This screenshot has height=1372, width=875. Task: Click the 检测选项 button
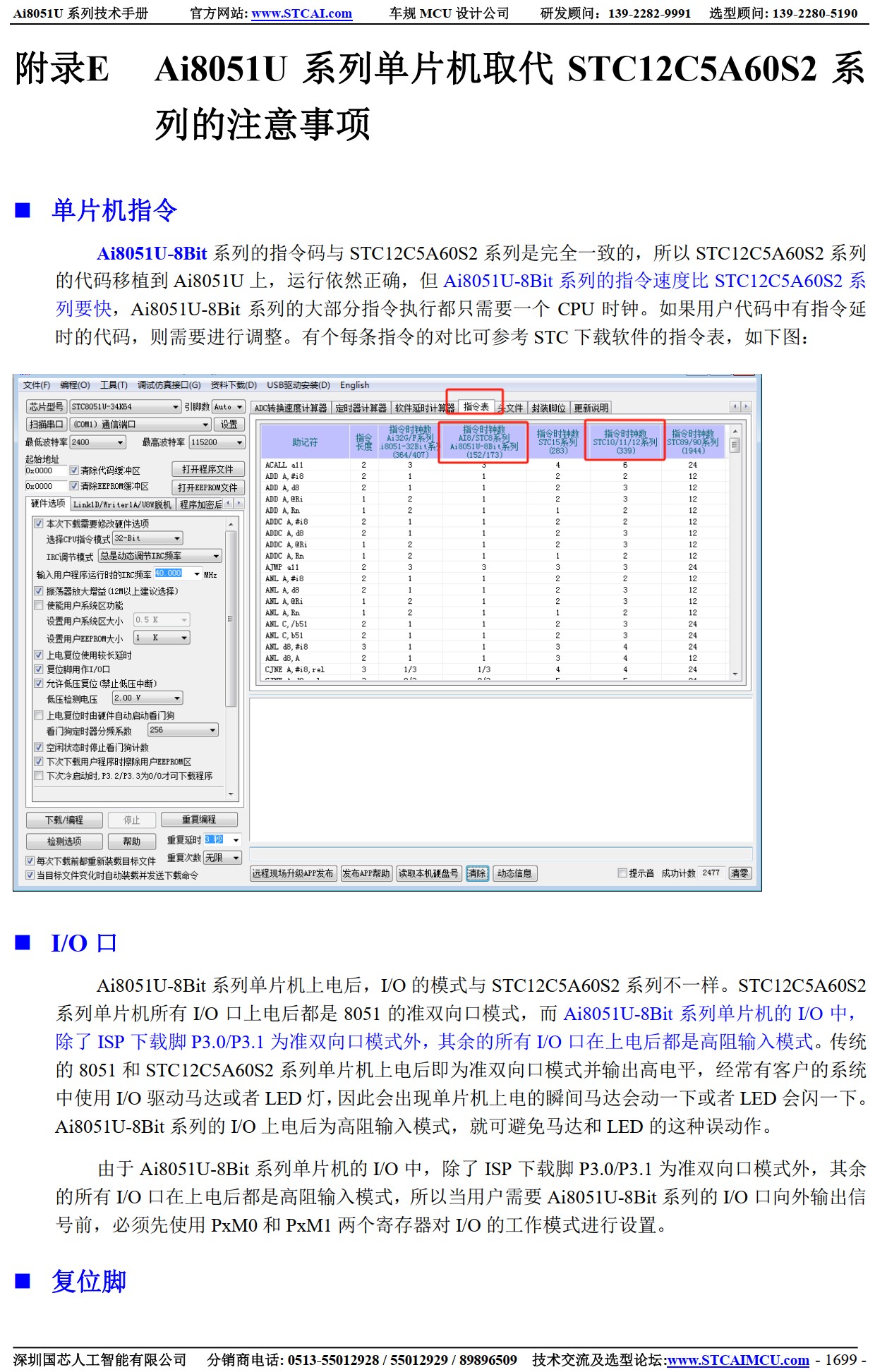(x=64, y=842)
